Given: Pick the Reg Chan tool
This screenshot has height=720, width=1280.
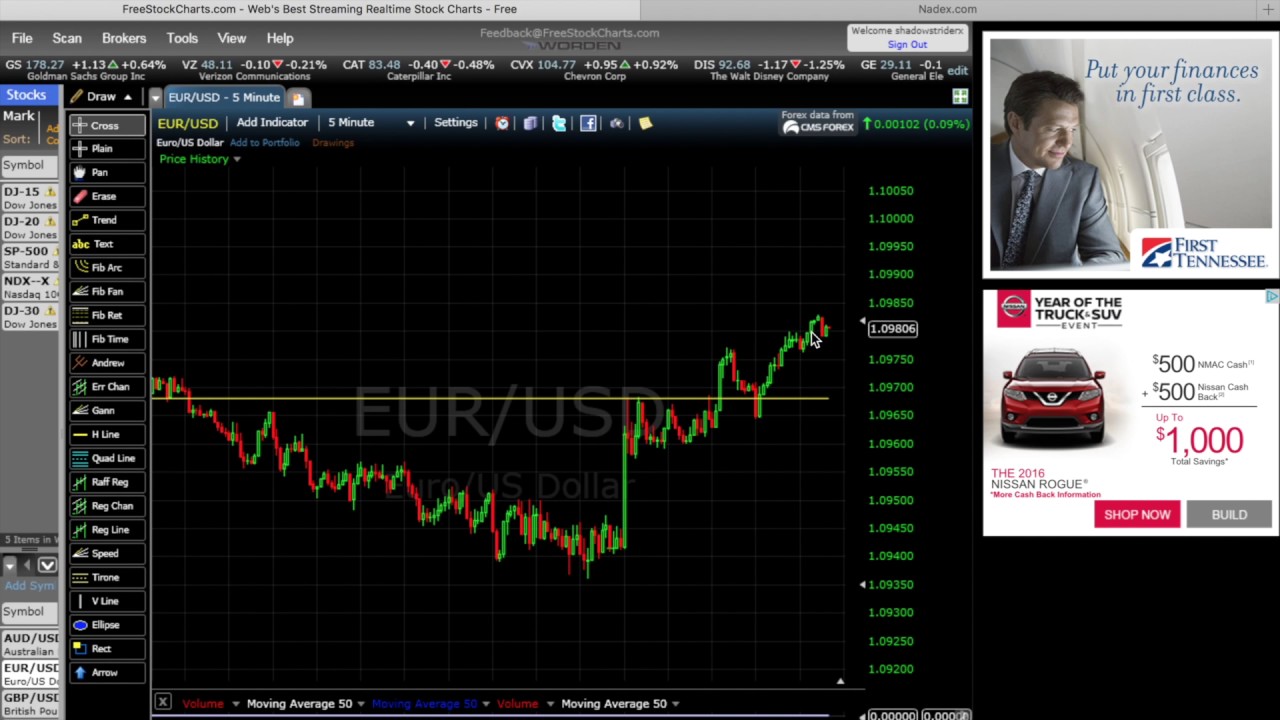Looking at the screenshot, I should (x=107, y=506).
